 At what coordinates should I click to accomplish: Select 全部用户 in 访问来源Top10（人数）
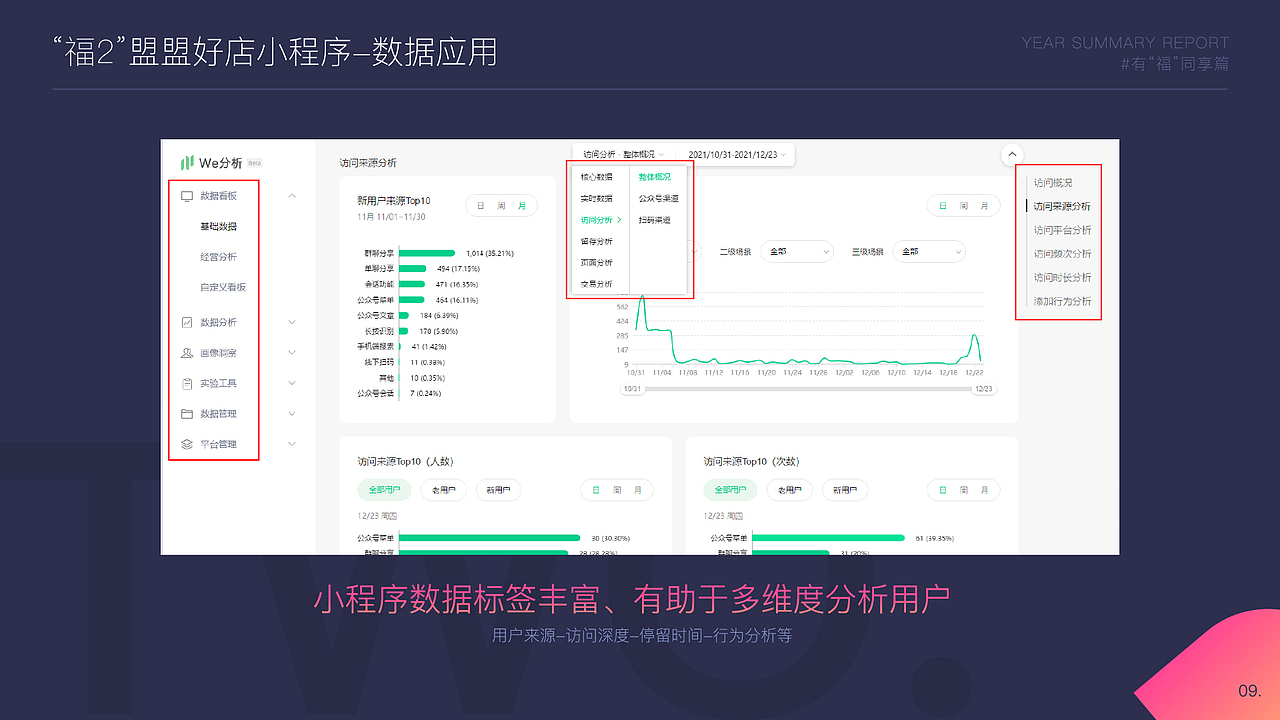tap(384, 491)
